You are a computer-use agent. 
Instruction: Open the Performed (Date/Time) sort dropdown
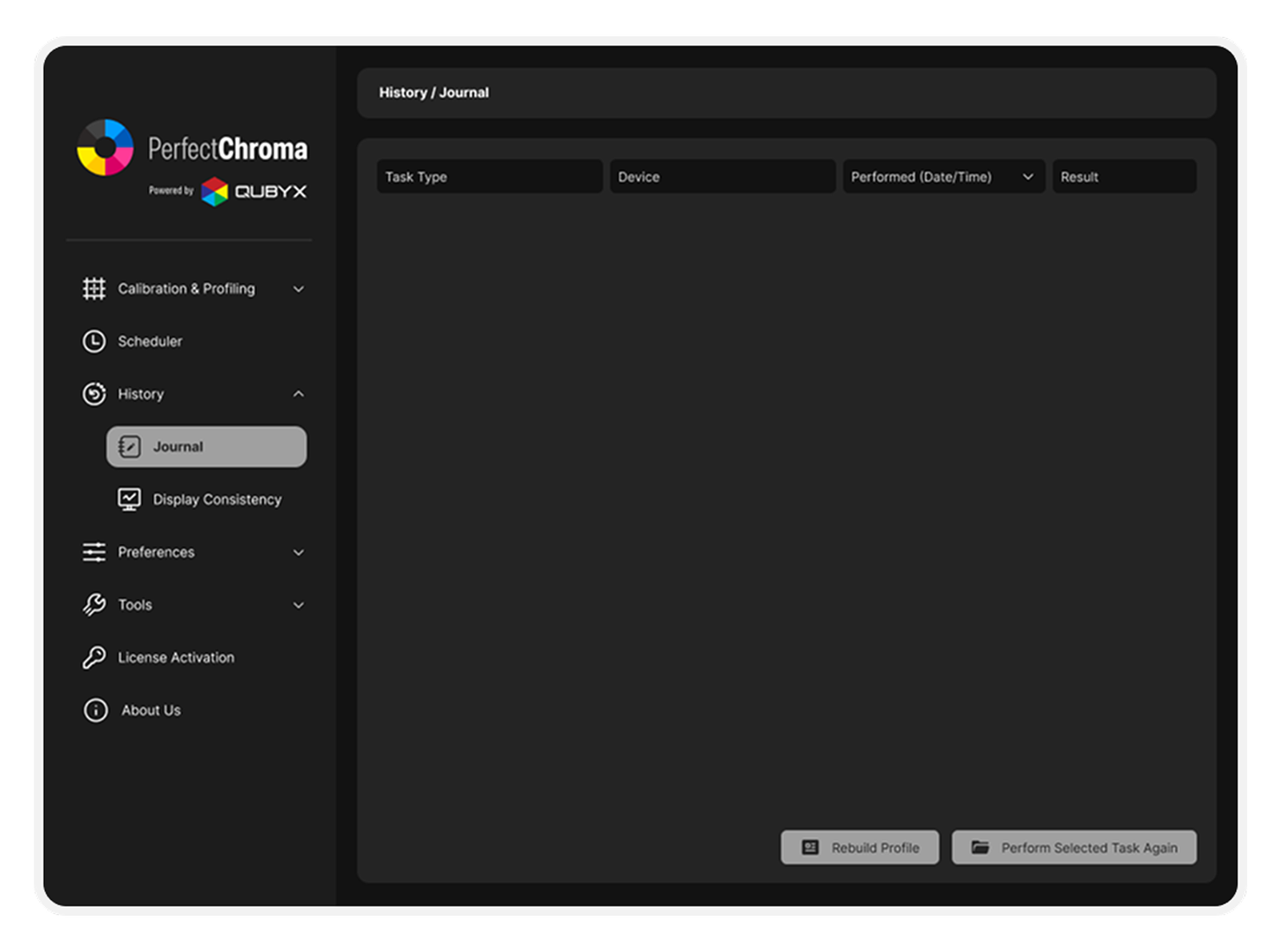point(1029,177)
